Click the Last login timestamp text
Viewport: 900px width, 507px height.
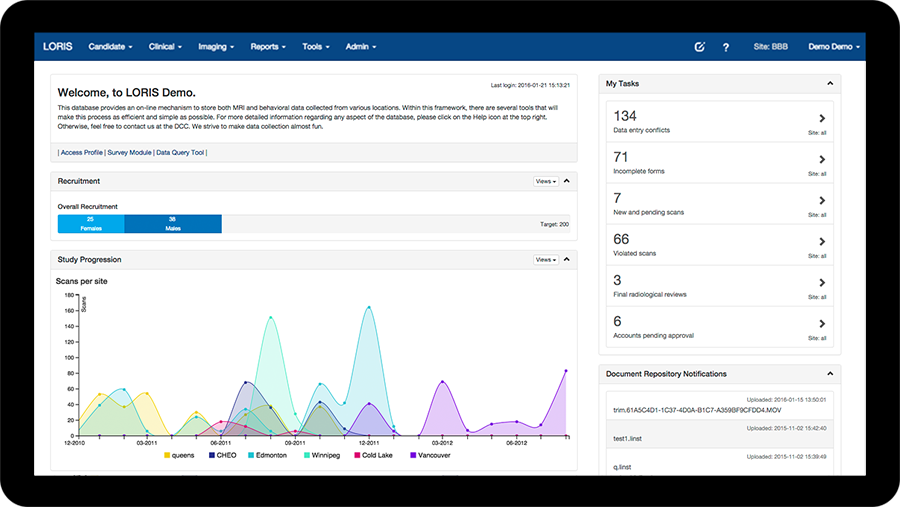click(x=530, y=86)
